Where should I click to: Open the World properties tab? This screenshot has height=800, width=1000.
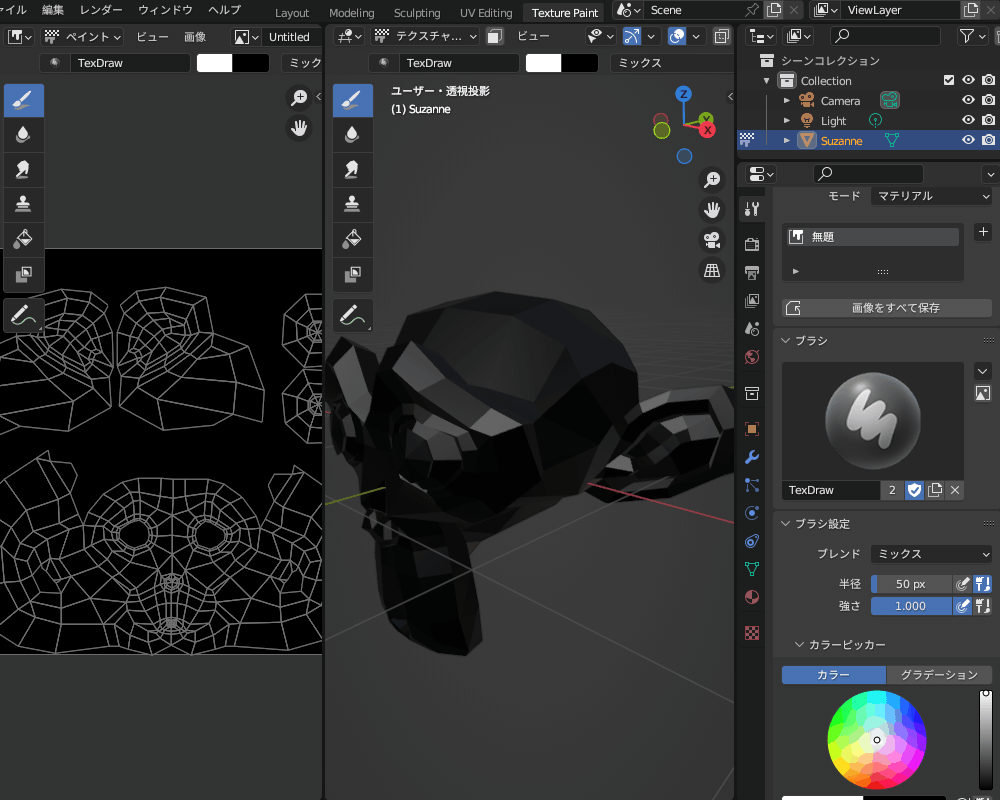[x=751, y=357]
